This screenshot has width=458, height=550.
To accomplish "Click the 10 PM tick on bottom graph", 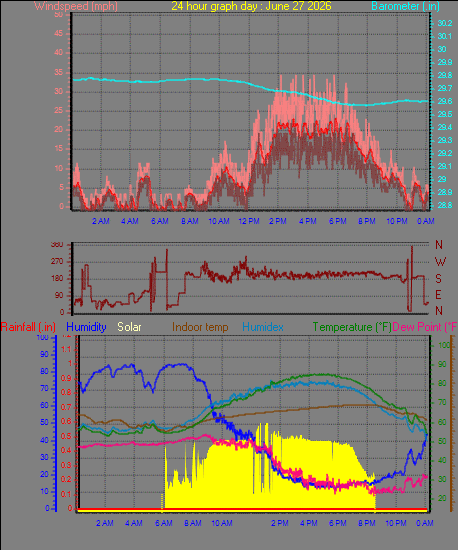I will [x=396, y=523].
